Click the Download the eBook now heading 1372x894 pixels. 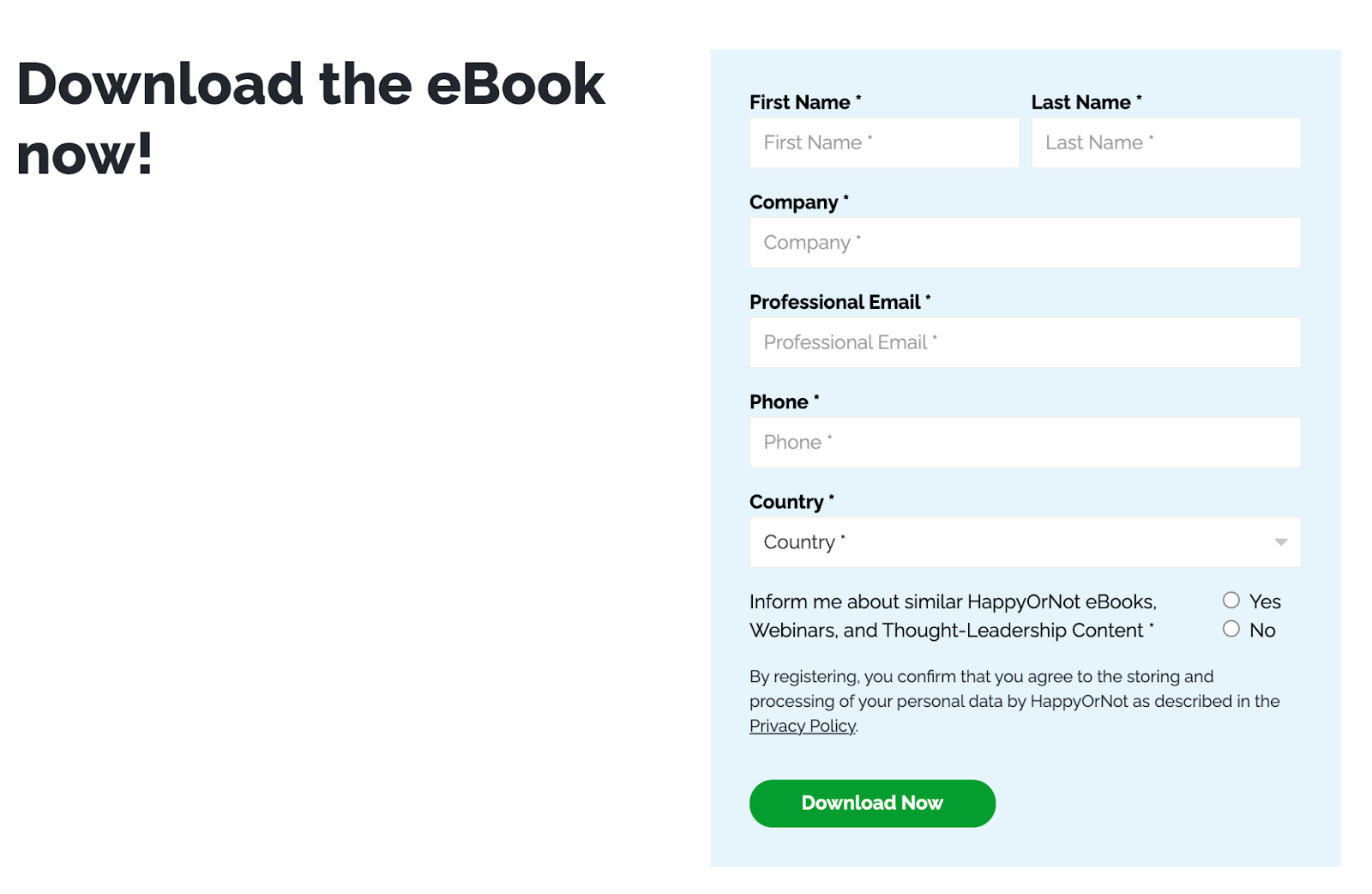tap(310, 118)
